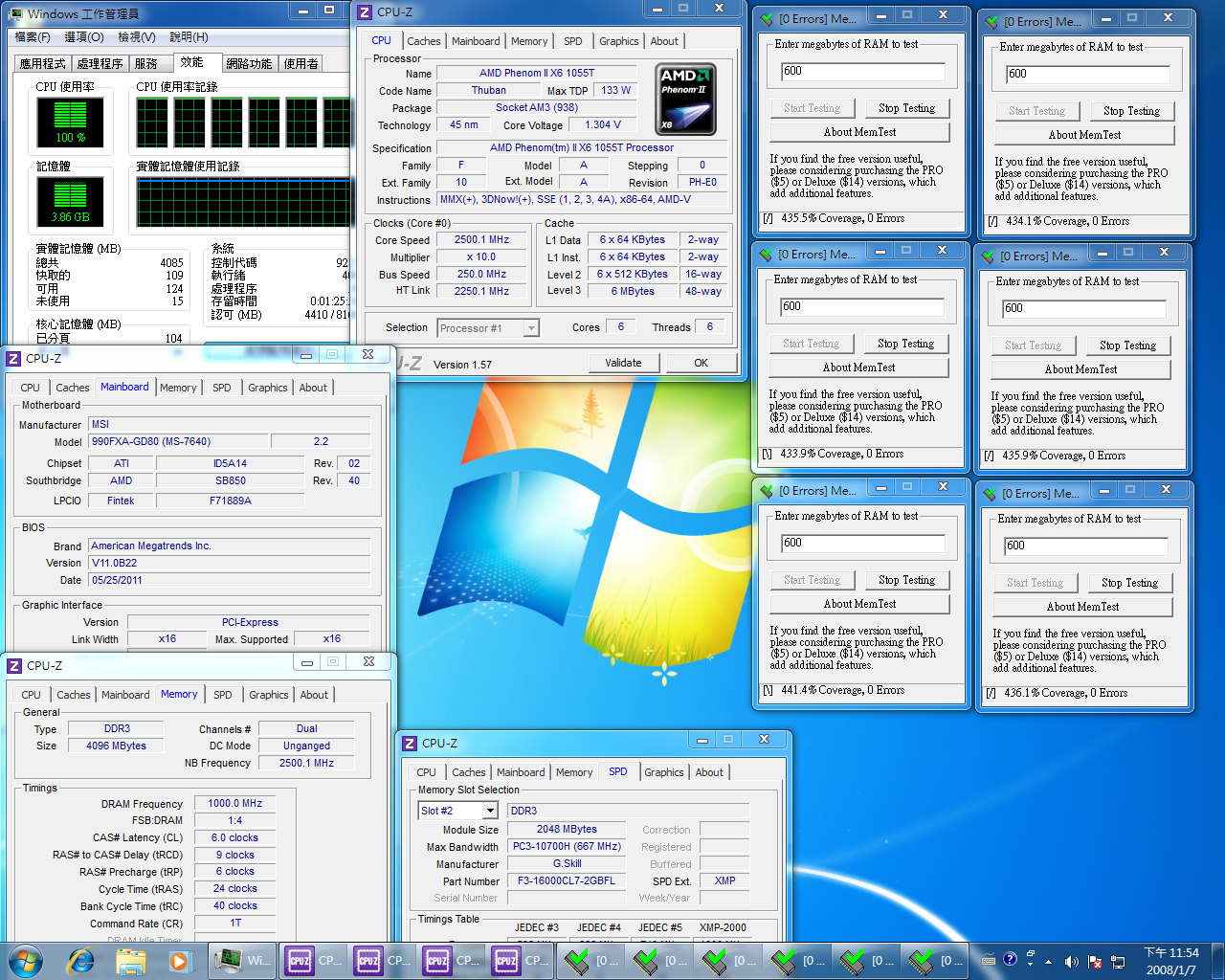Screen dimensions: 1225x980
Task: Select part number F3-16000CL7-2GBFL
Action: pos(567,880)
